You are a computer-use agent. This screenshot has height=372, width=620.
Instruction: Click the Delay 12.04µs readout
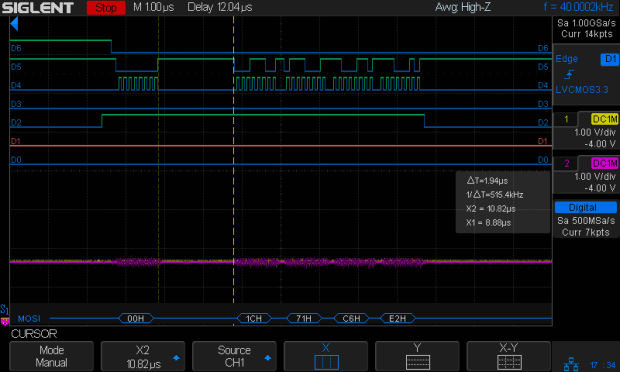pyautogui.click(x=220, y=8)
